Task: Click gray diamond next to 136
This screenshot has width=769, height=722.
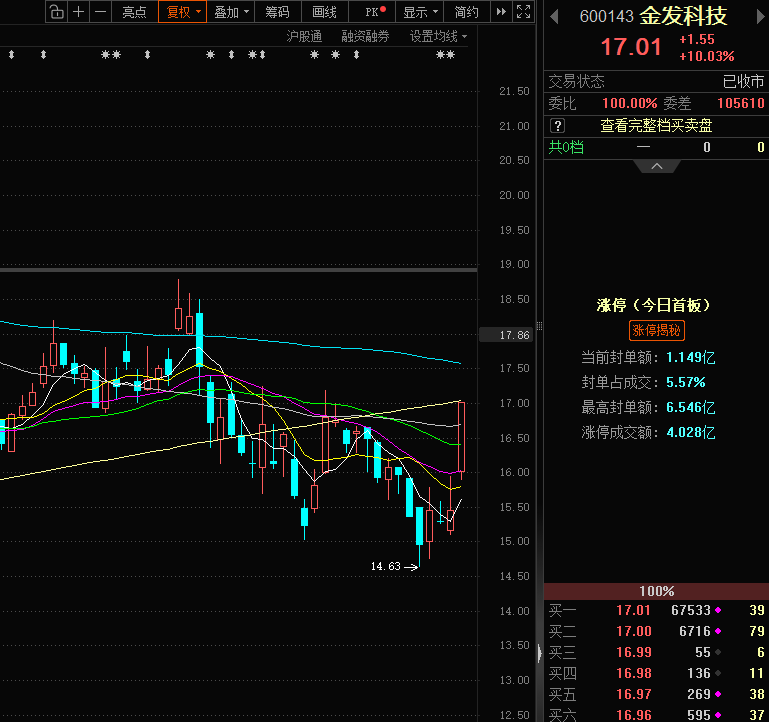Action: [718, 673]
